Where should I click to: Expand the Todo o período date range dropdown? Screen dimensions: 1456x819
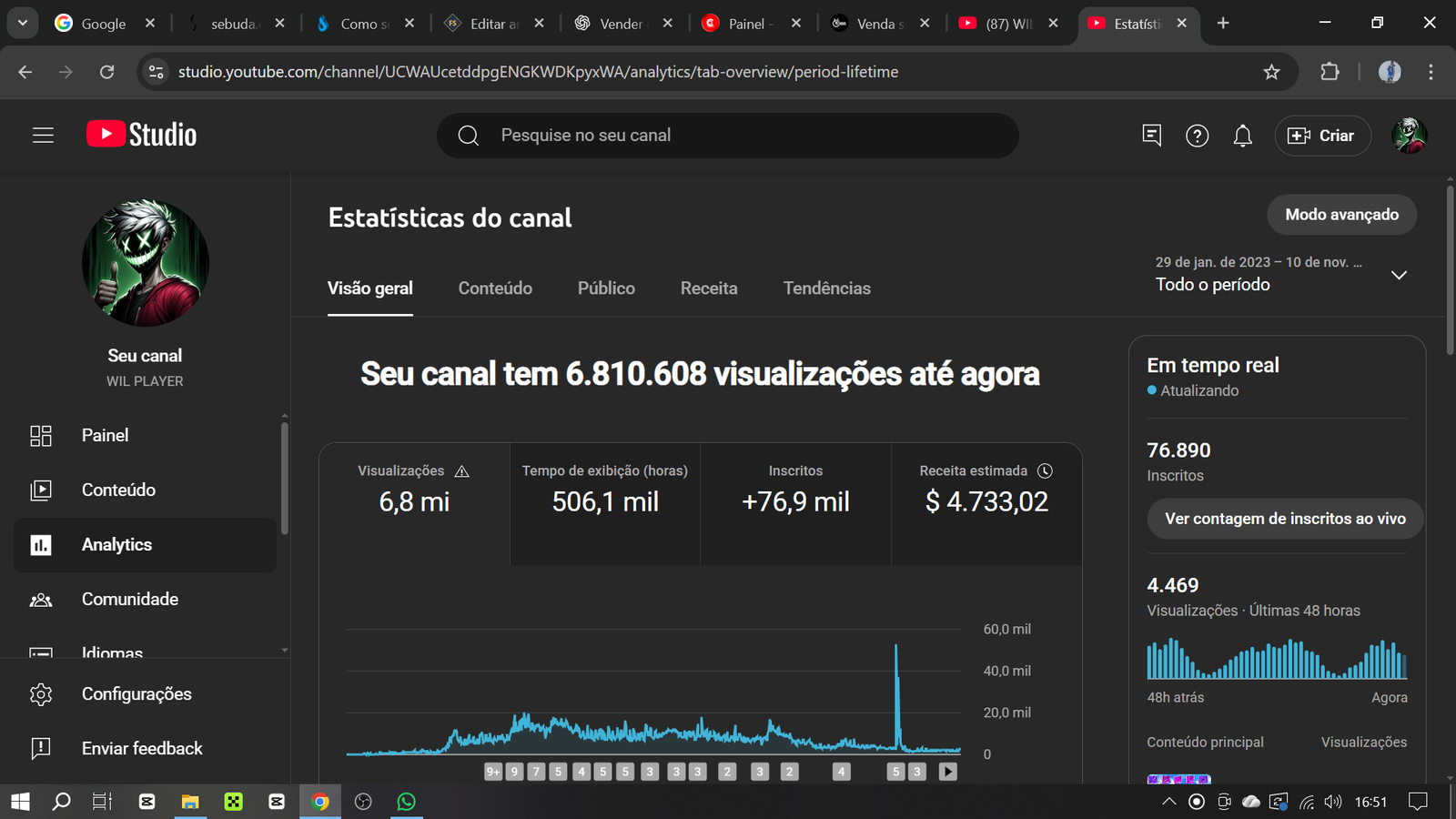(1399, 275)
